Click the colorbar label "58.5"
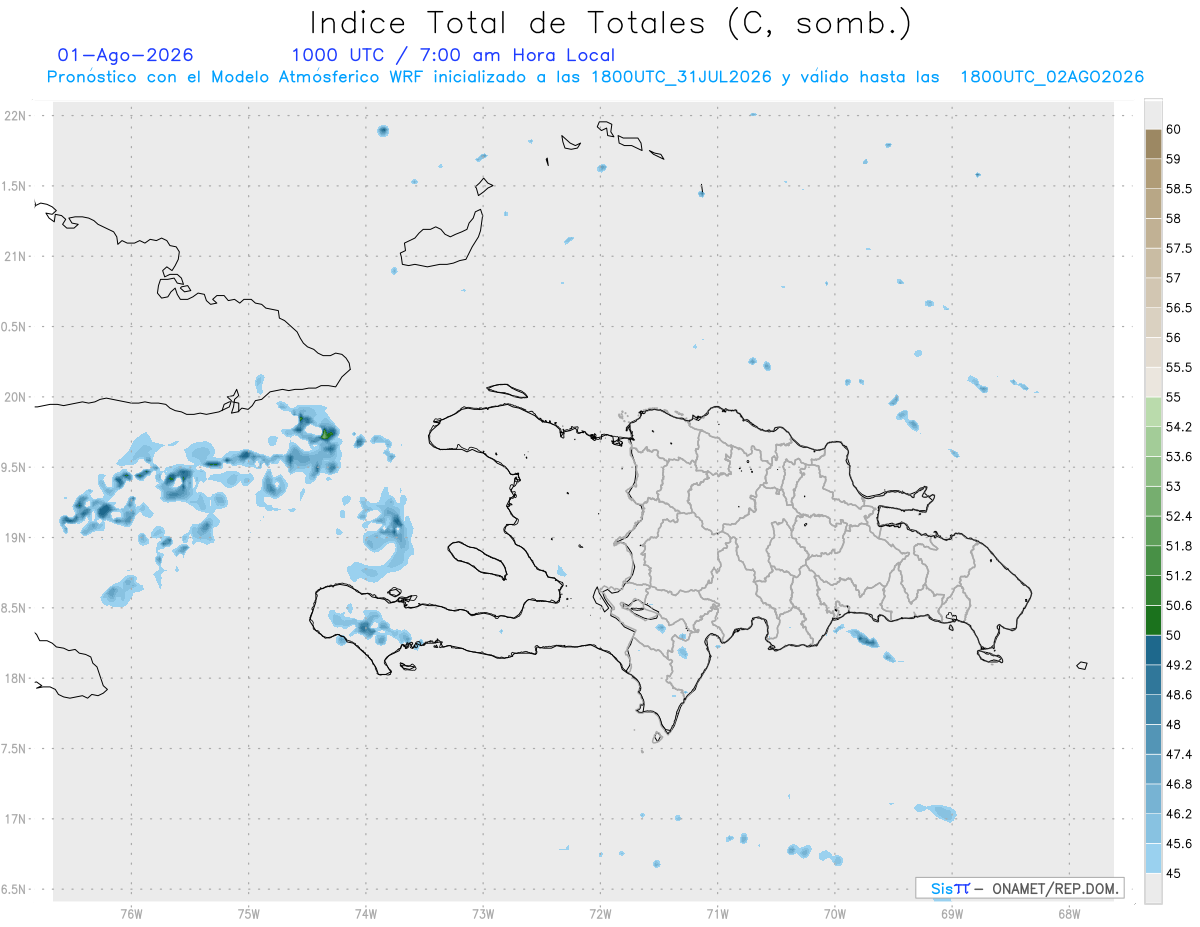 (1179, 188)
